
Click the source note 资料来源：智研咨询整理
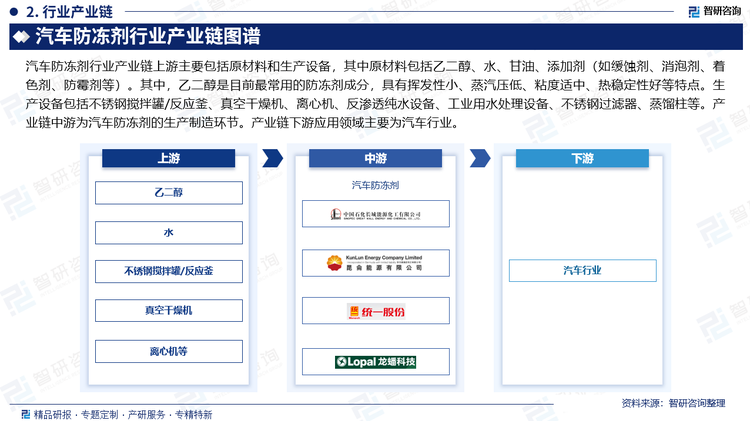click(x=673, y=403)
